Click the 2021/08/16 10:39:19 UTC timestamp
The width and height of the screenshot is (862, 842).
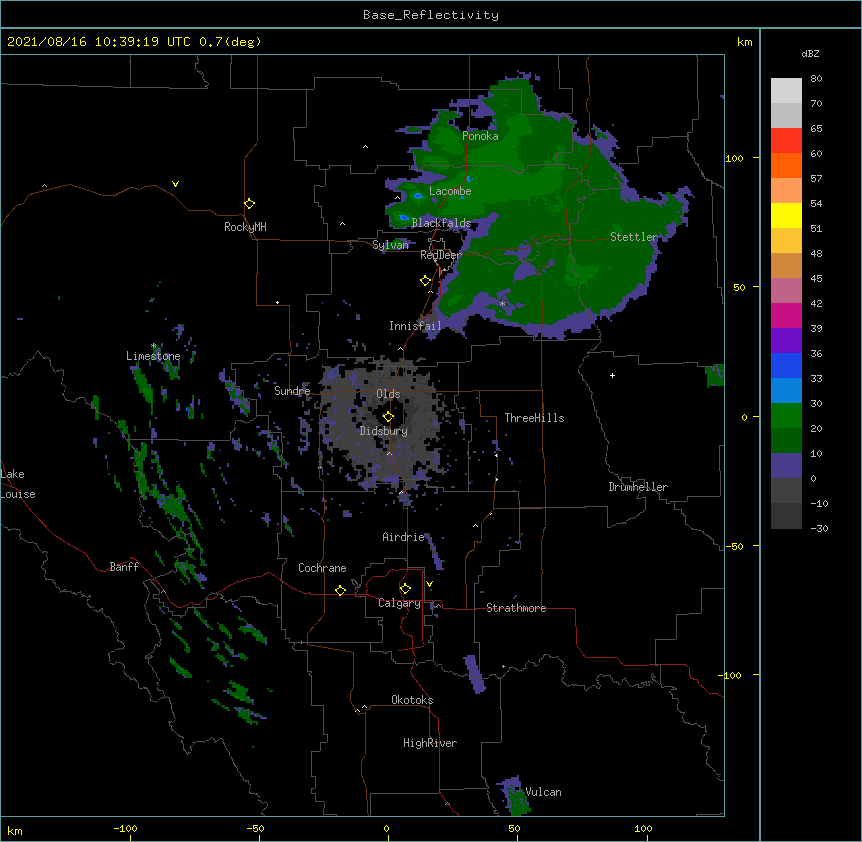click(x=99, y=42)
